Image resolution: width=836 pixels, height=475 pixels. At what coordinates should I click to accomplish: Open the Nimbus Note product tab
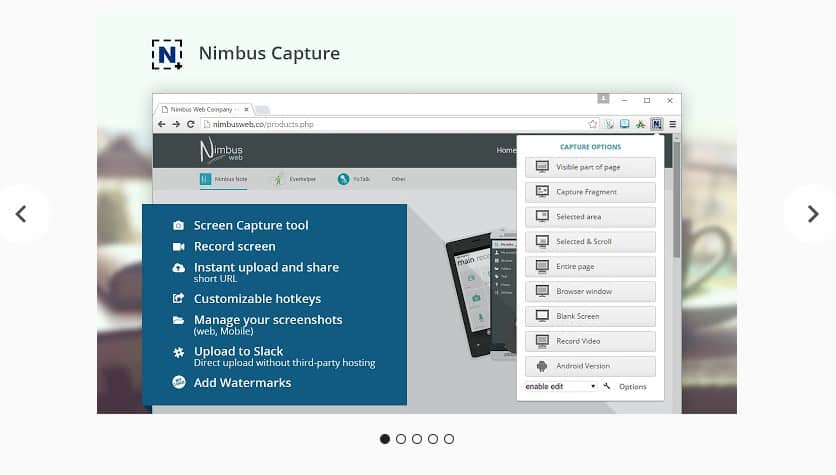click(223, 179)
